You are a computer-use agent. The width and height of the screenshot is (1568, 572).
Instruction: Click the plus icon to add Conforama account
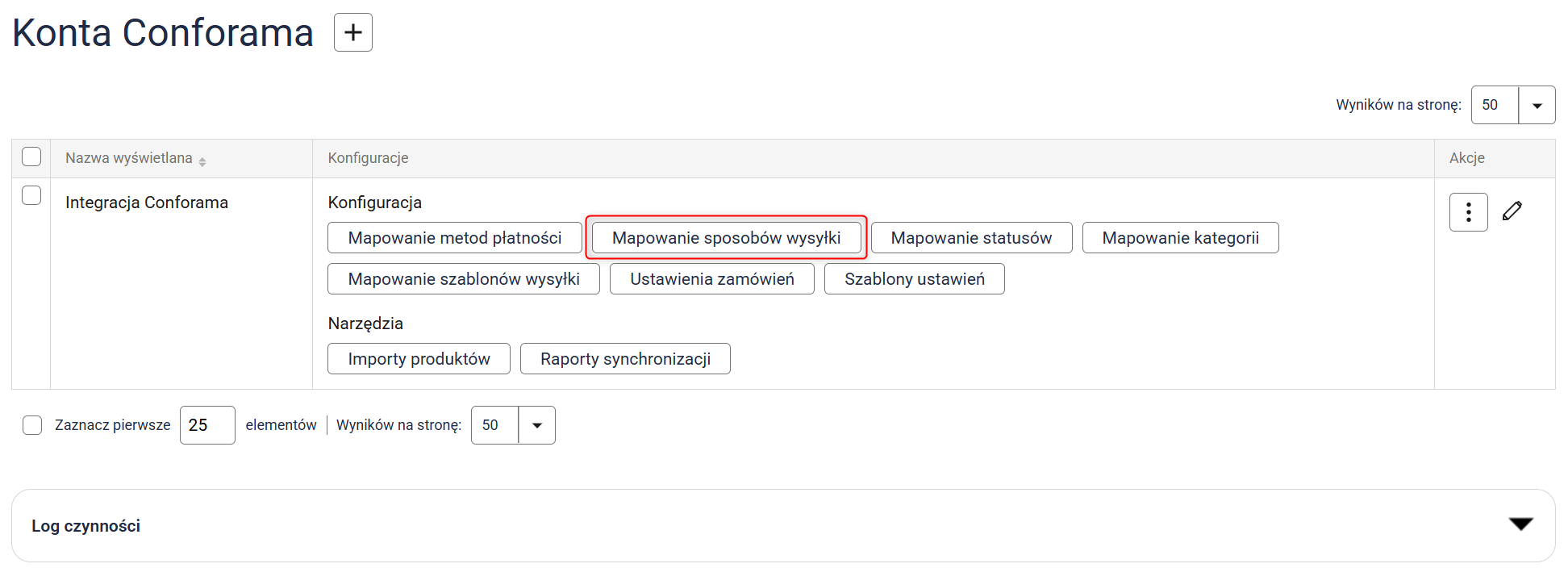353,32
